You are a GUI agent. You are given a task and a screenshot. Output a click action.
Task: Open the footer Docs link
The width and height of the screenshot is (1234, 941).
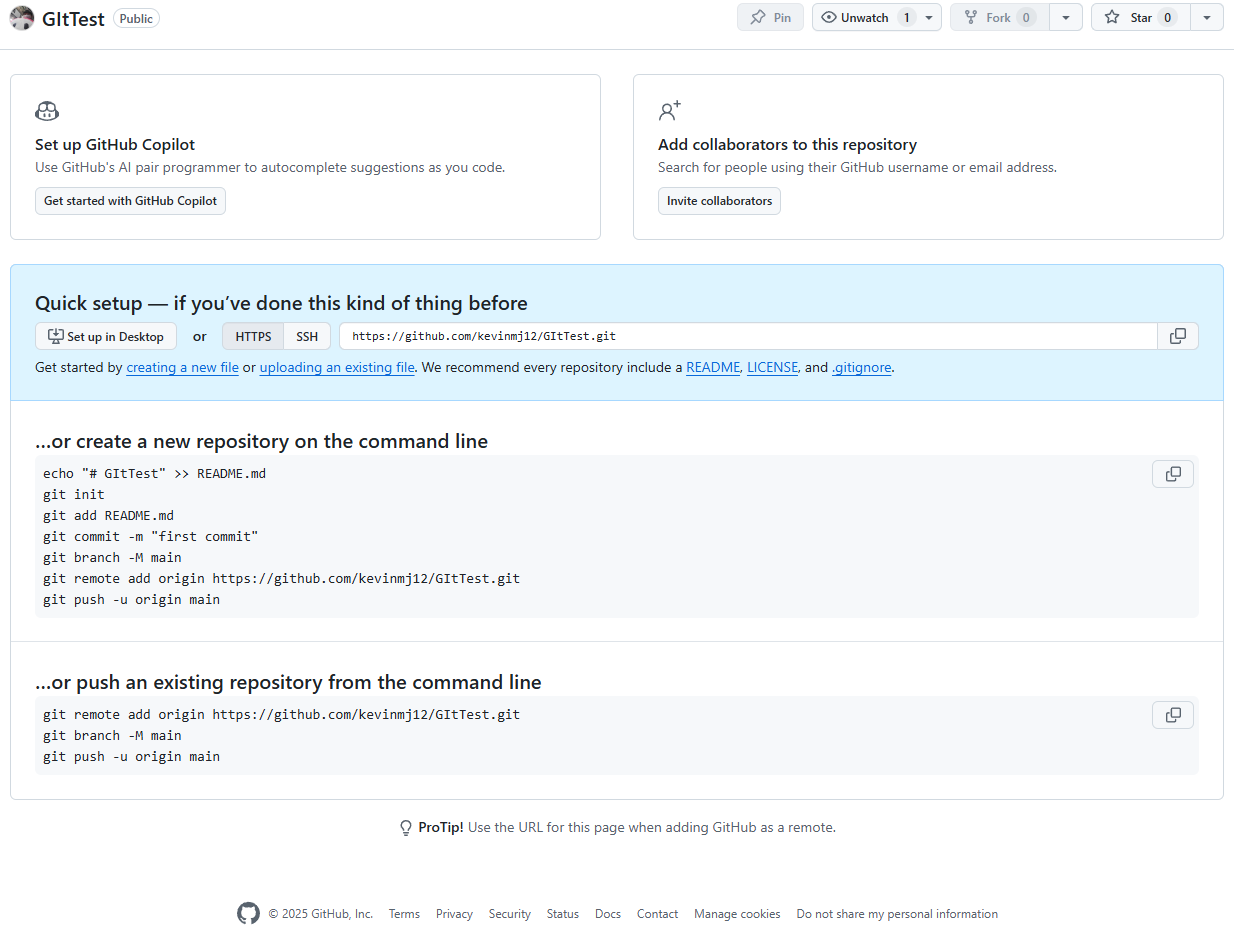[x=608, y=914]
